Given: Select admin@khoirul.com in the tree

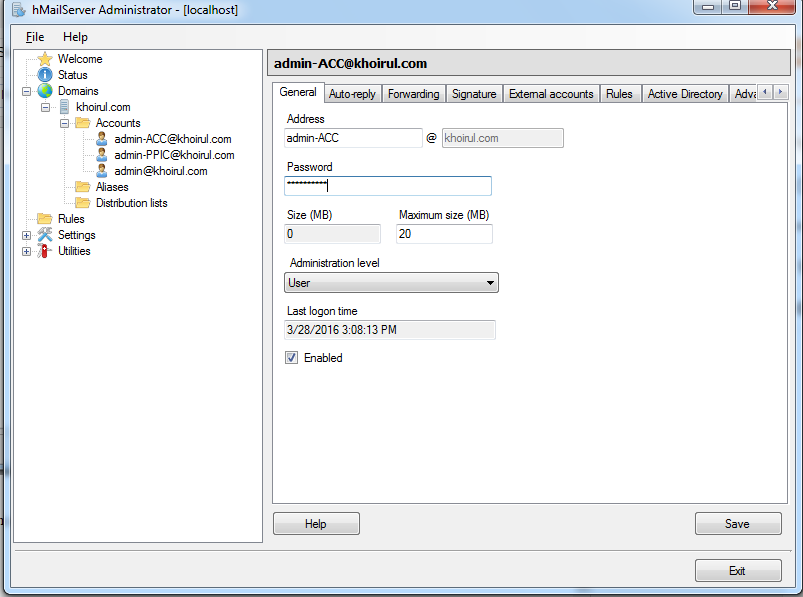Looking at the screenshot, I should 161,170.
